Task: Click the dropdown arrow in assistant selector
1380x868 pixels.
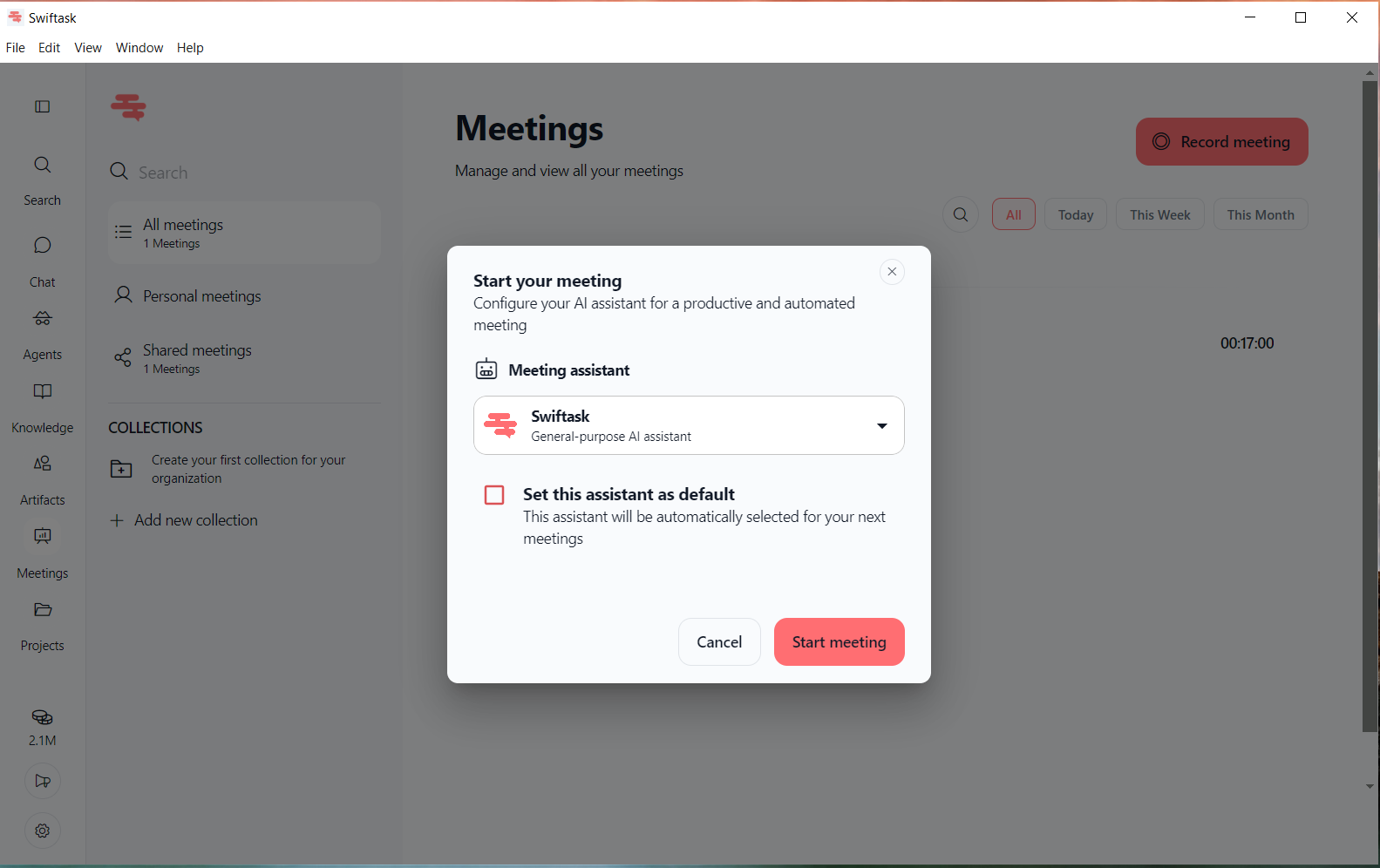Action: (x=882, y=426)
